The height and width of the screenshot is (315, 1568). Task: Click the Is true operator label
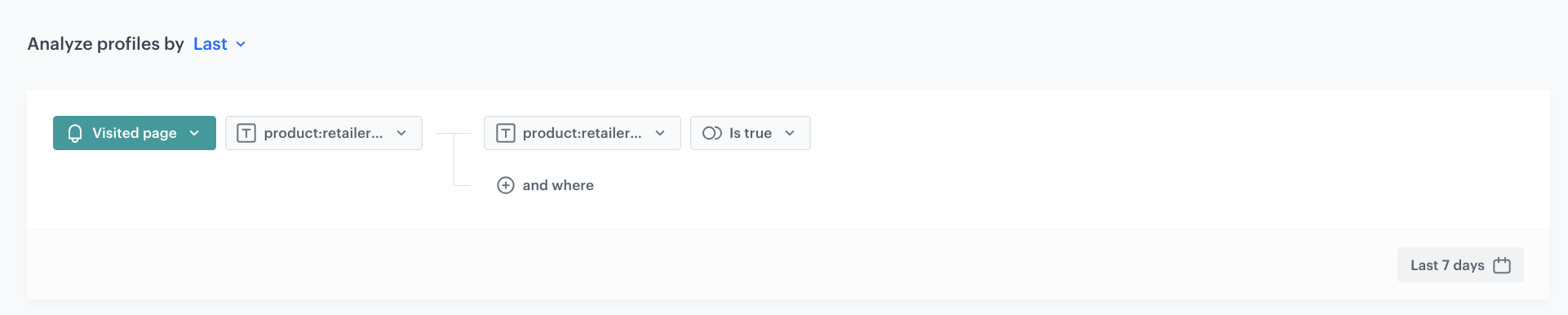[751, 133]
